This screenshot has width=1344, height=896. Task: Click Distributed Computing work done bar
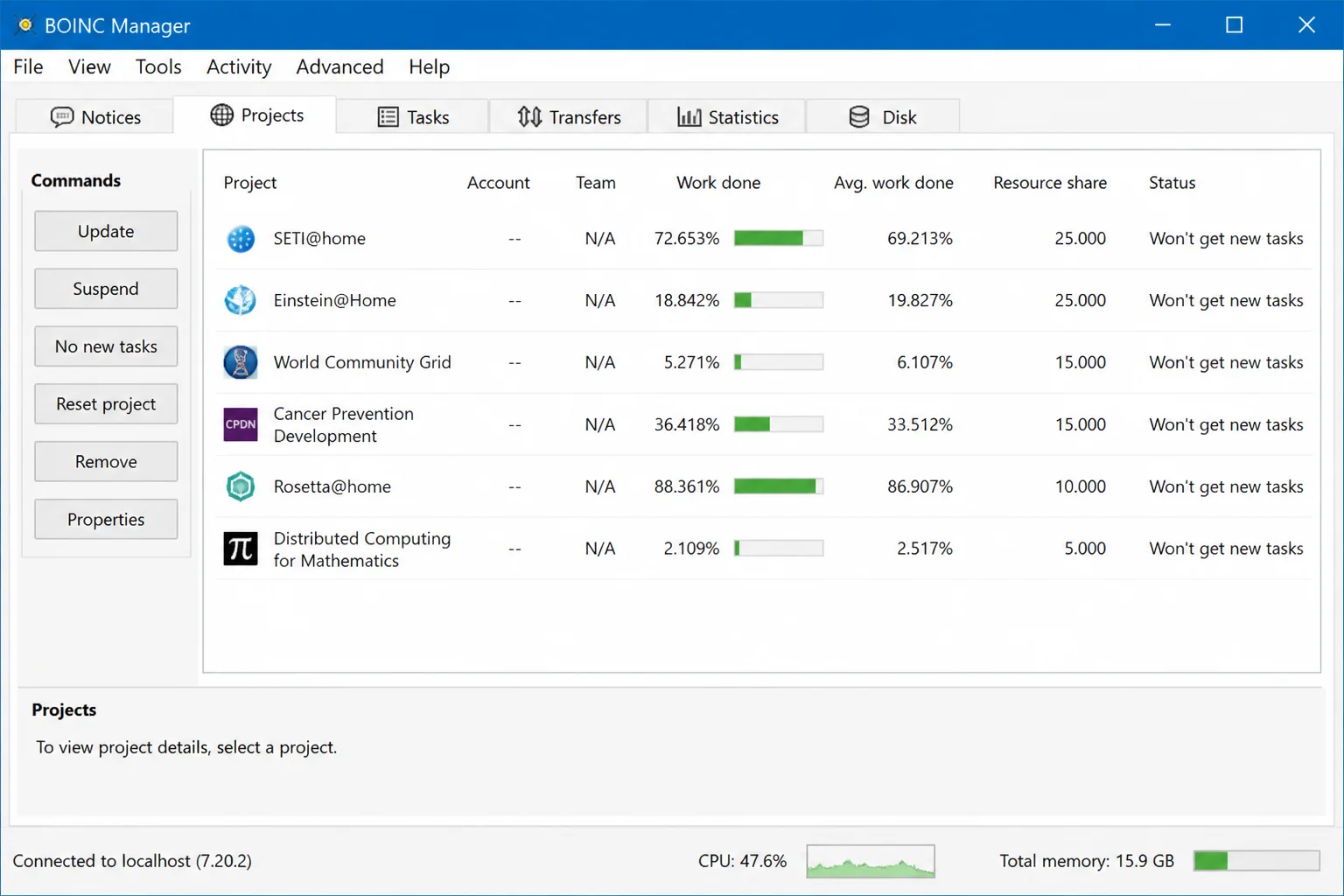click(x=779, y=549)
